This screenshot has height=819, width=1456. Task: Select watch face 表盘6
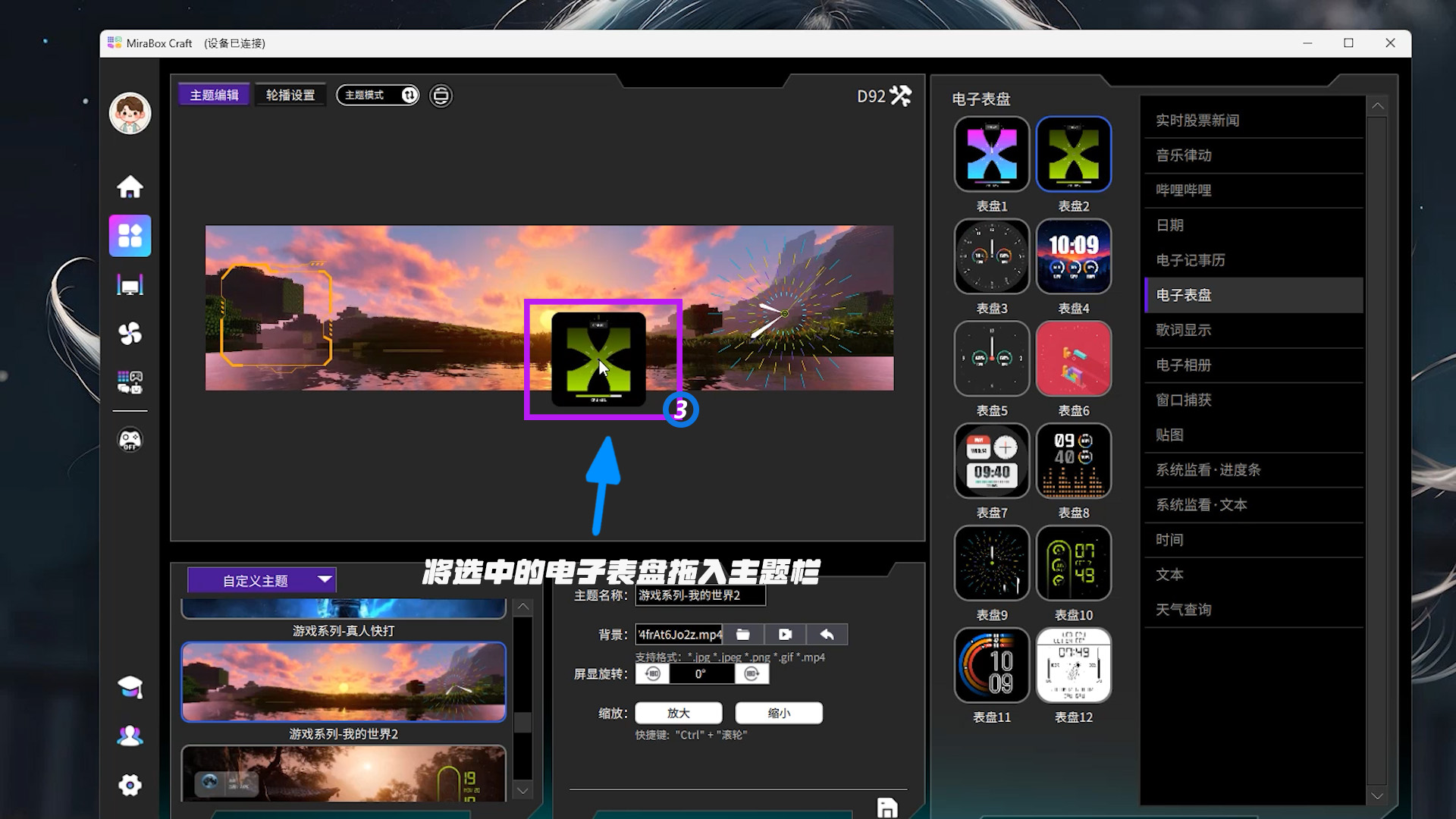click(1074, 359)
